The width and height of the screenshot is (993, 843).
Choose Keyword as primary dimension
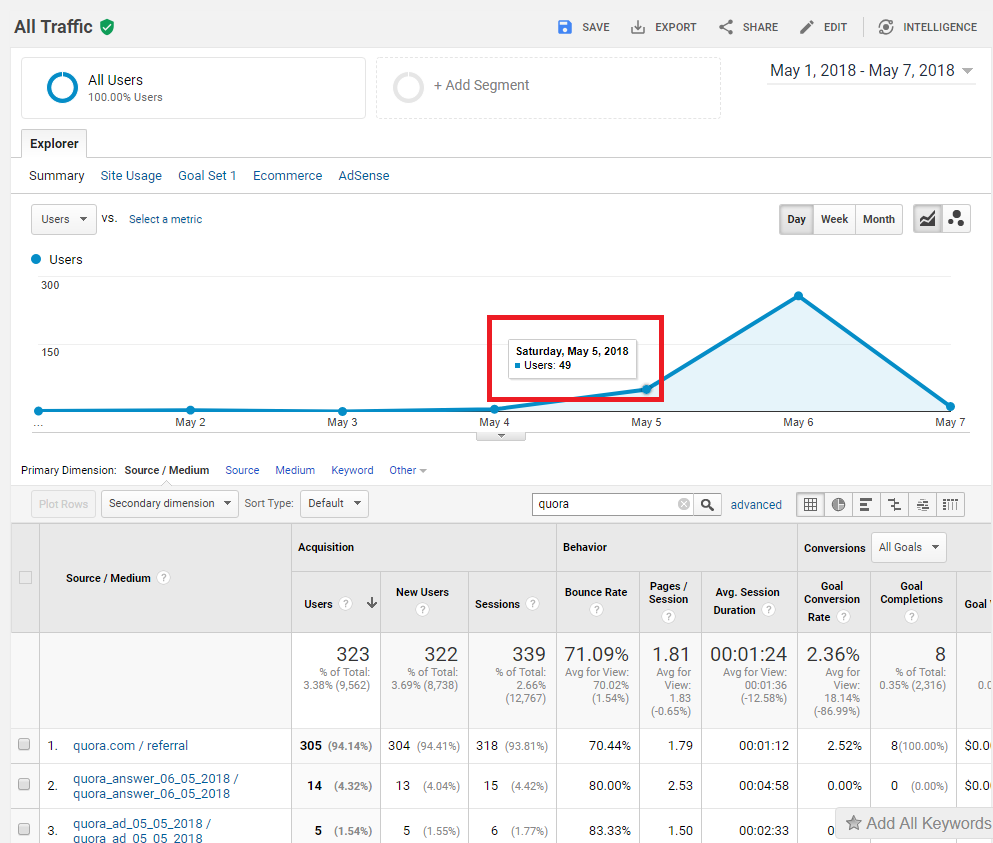(352, 470)
